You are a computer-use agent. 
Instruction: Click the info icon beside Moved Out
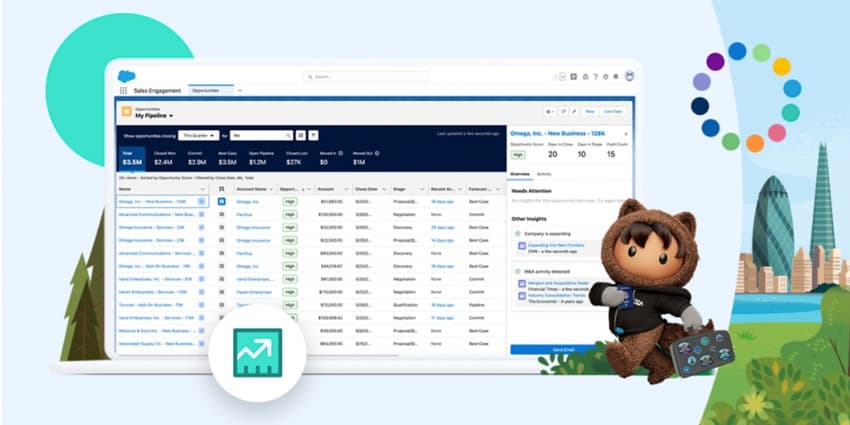[377, 153]
